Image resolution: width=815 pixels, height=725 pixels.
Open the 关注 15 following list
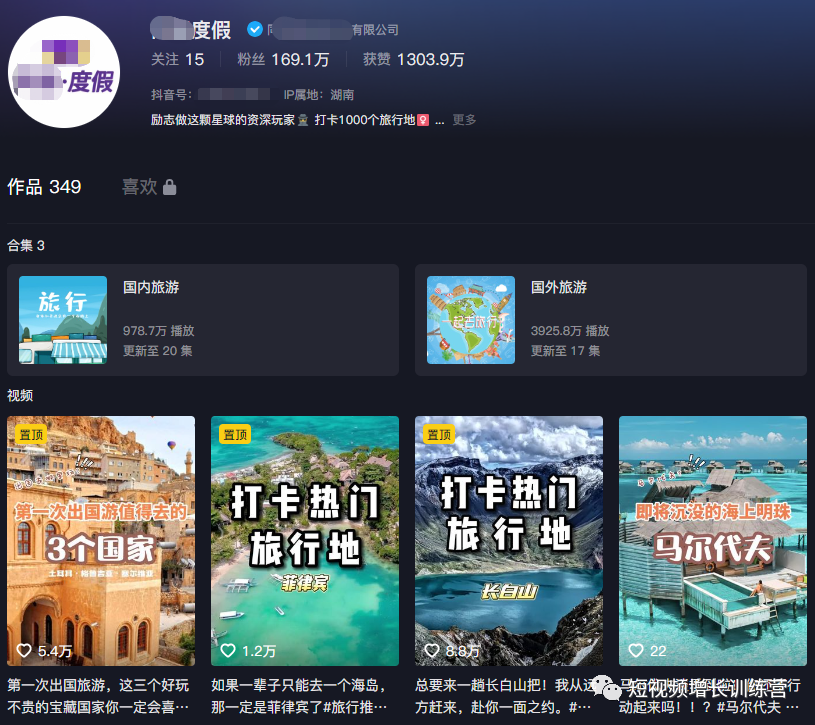pos(177,60)
